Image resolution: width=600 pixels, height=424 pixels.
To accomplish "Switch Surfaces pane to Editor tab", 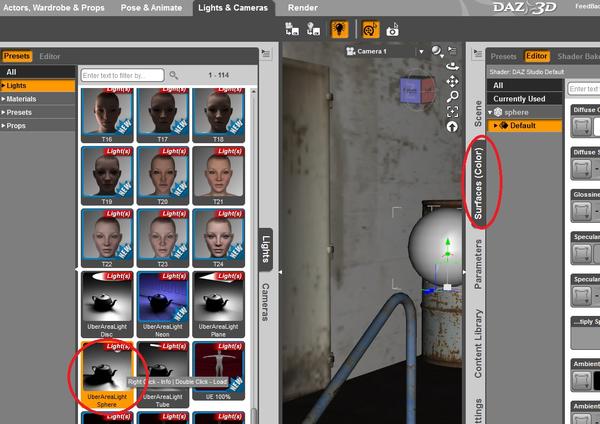I will 536,56.
